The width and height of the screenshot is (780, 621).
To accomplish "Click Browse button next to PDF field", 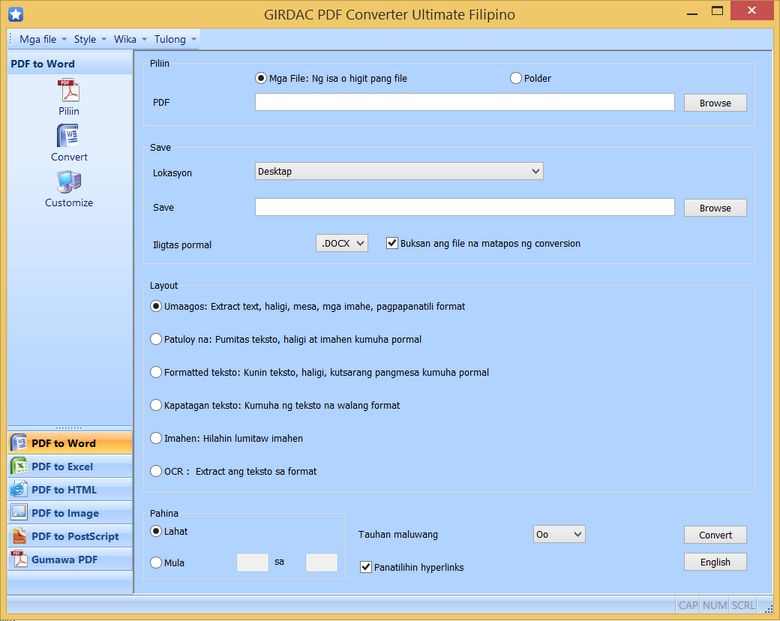I will point(715,103).
